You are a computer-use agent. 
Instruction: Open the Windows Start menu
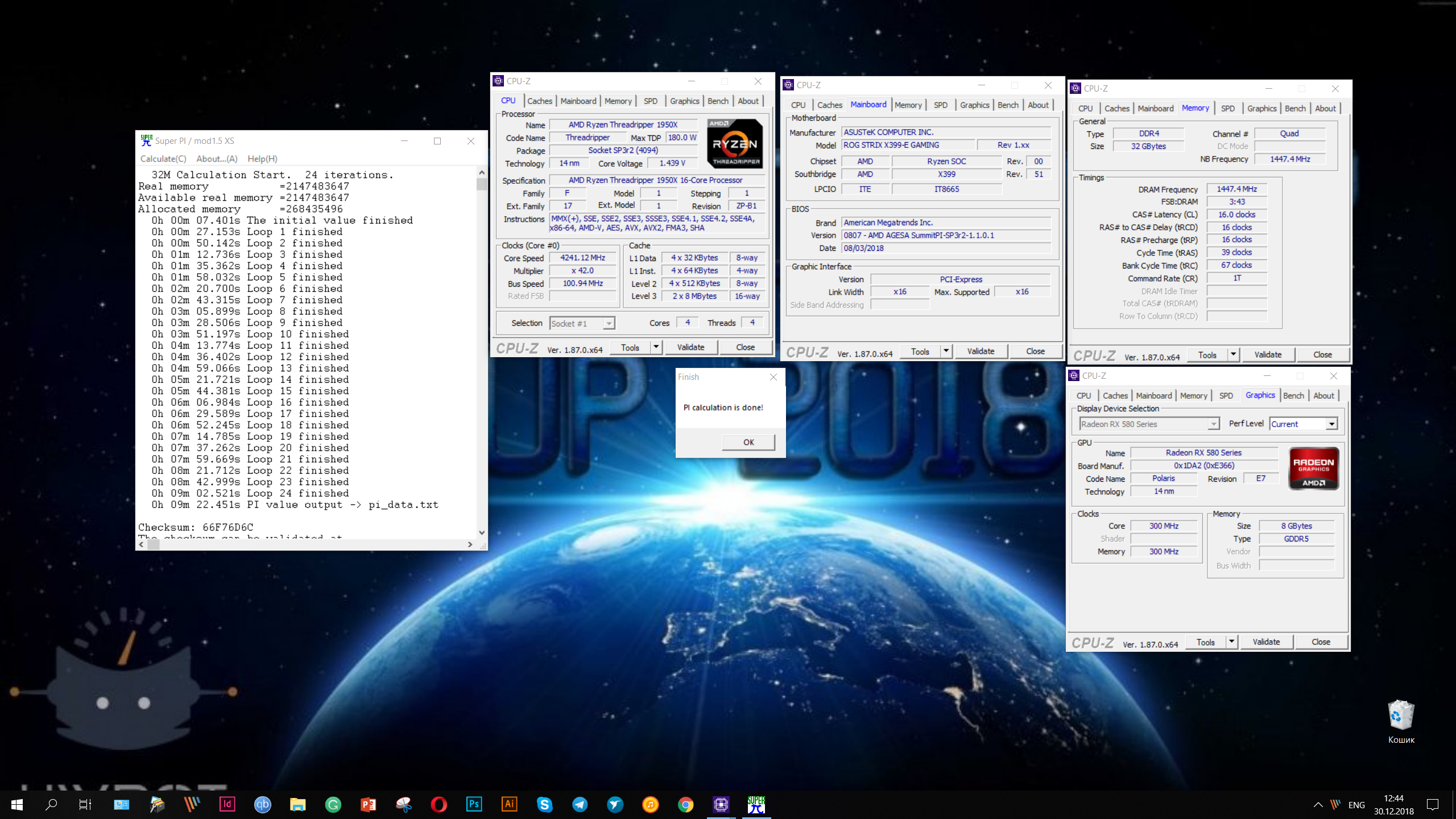coord(16,804)
